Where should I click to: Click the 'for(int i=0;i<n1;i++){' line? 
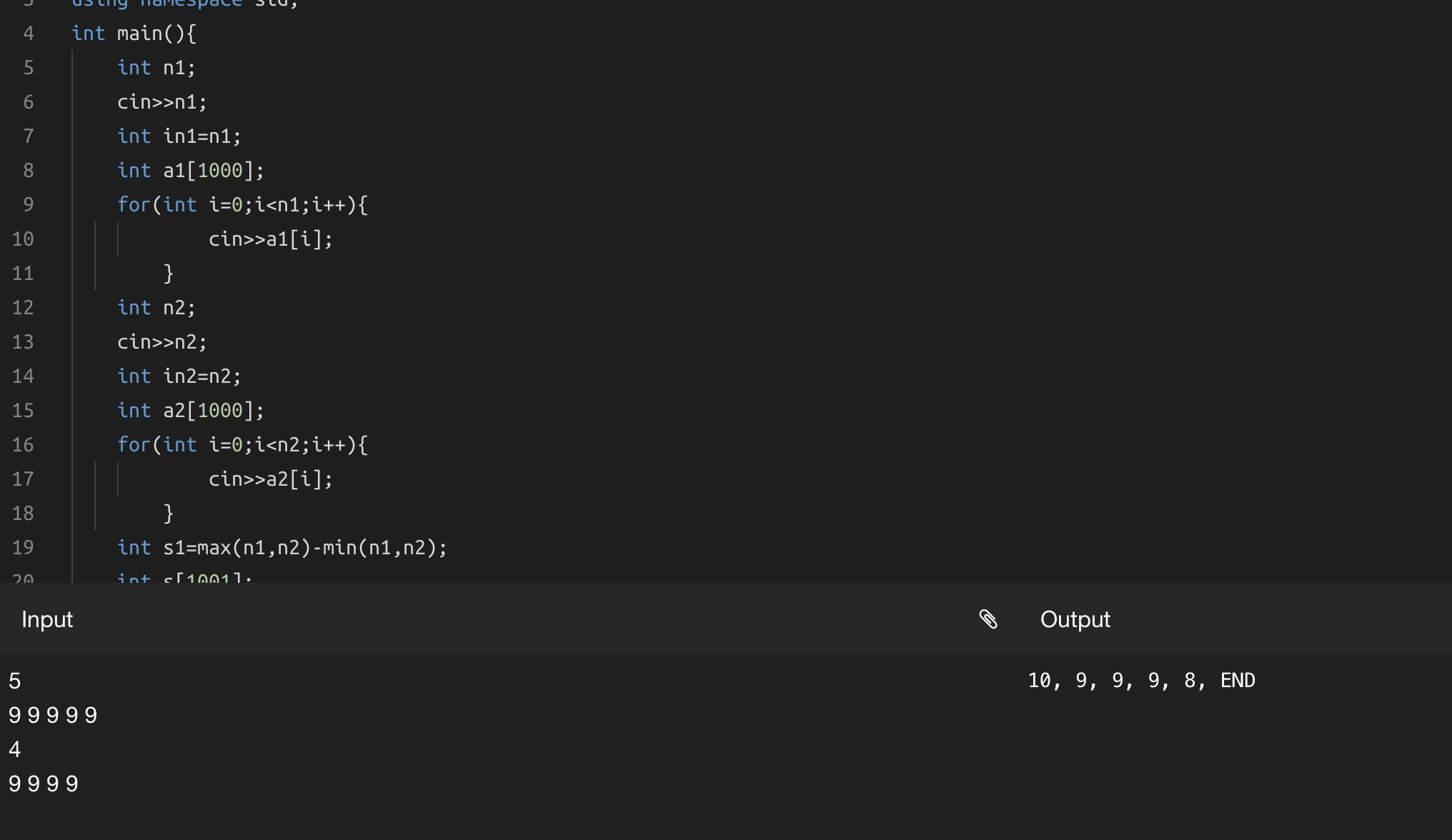242,205
